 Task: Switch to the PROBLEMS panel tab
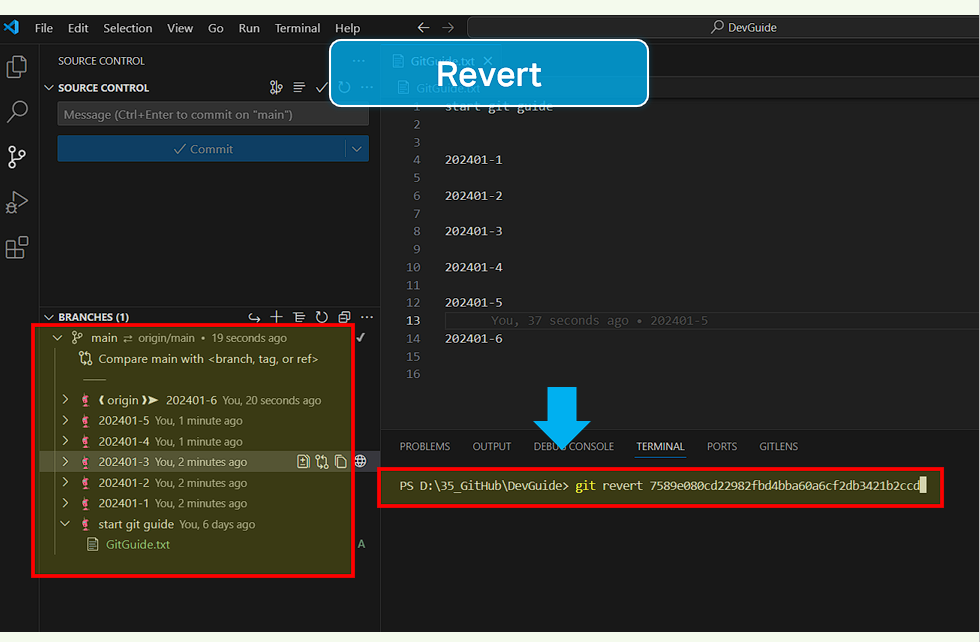point(425,446)
